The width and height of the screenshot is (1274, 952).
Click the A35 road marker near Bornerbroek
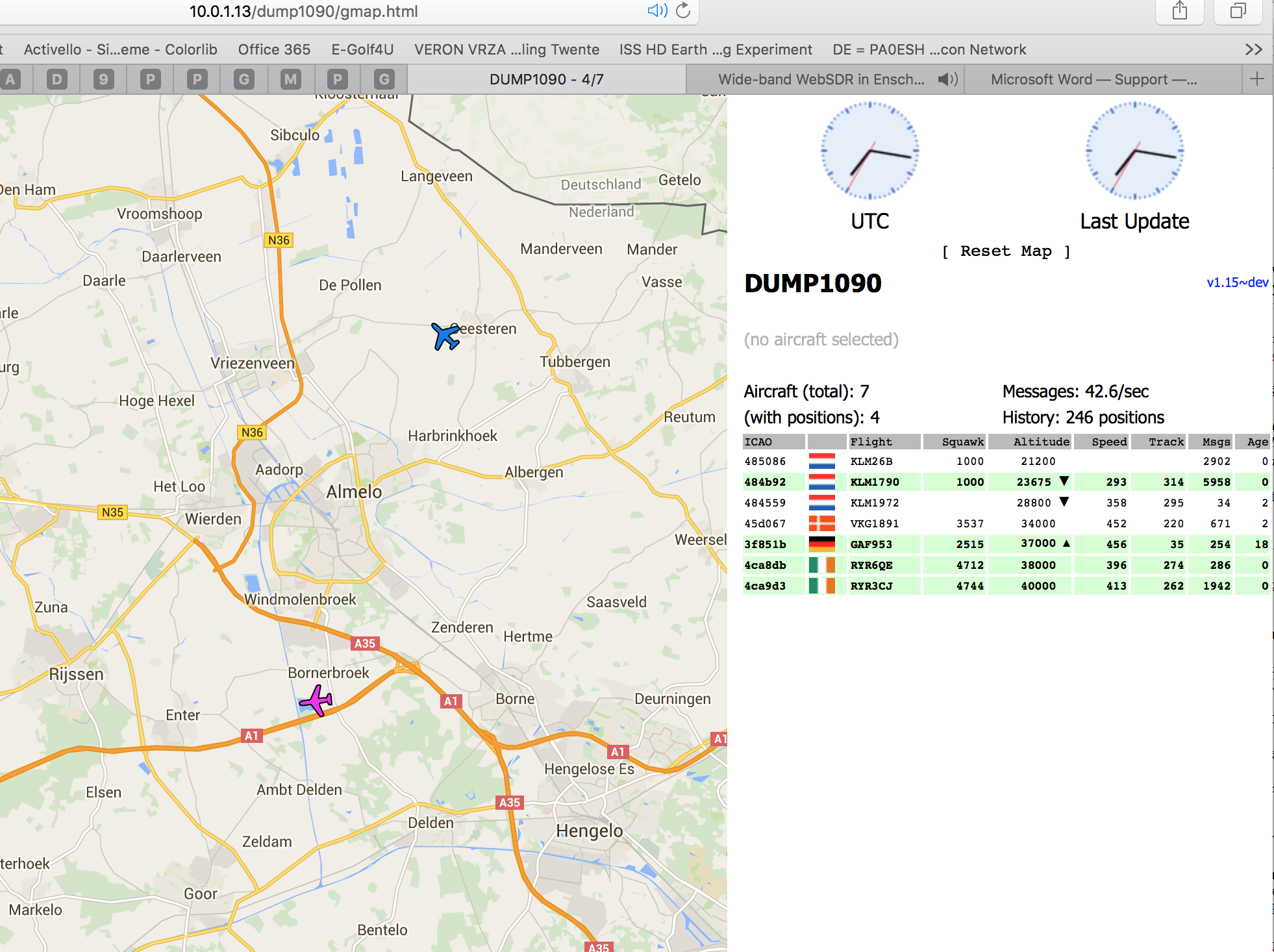pyautogui.click(x=365, y=644)
